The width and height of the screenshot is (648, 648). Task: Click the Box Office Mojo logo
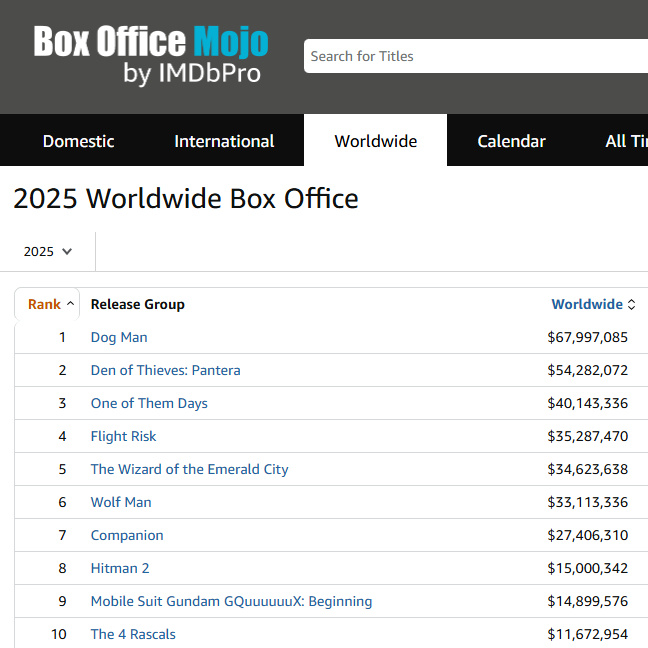click(150, 56)
